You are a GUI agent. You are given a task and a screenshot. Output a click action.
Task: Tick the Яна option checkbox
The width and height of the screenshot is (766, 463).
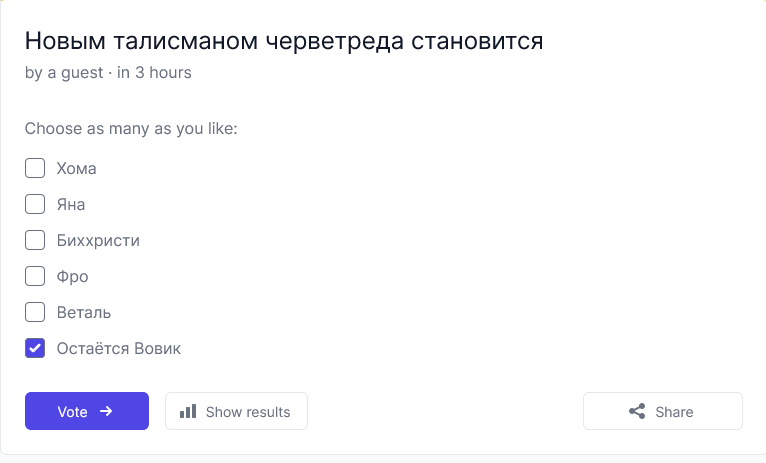[x=35, y=204]
